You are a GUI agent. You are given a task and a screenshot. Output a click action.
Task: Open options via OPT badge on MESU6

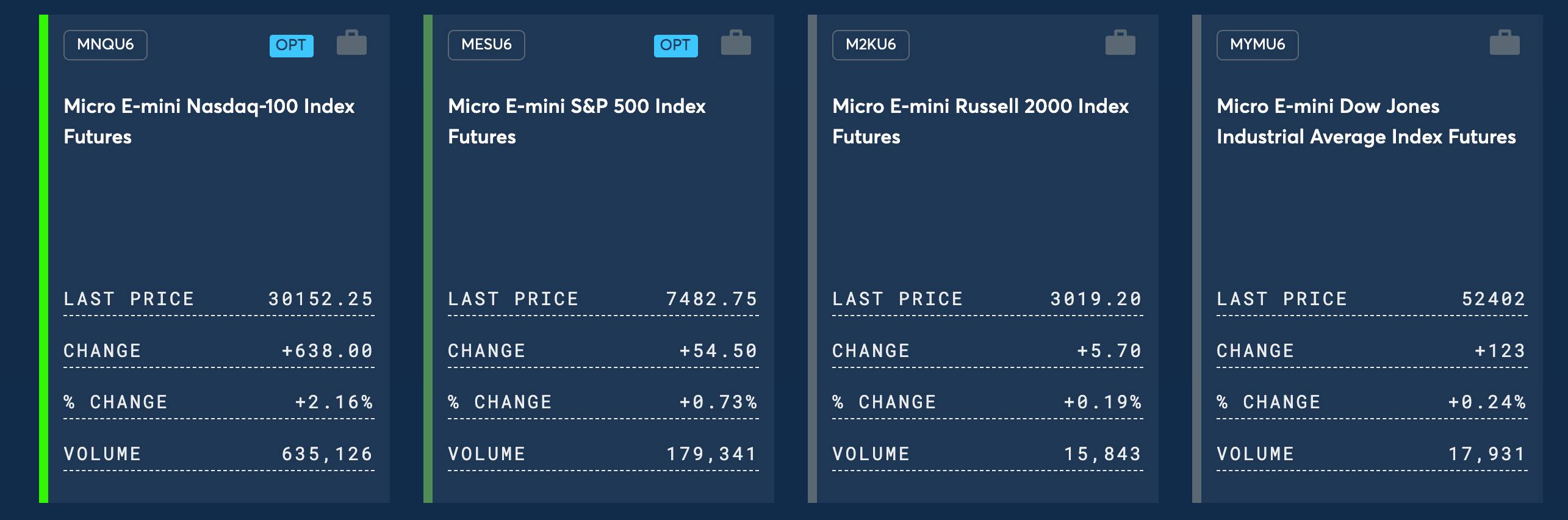point(676,45)
